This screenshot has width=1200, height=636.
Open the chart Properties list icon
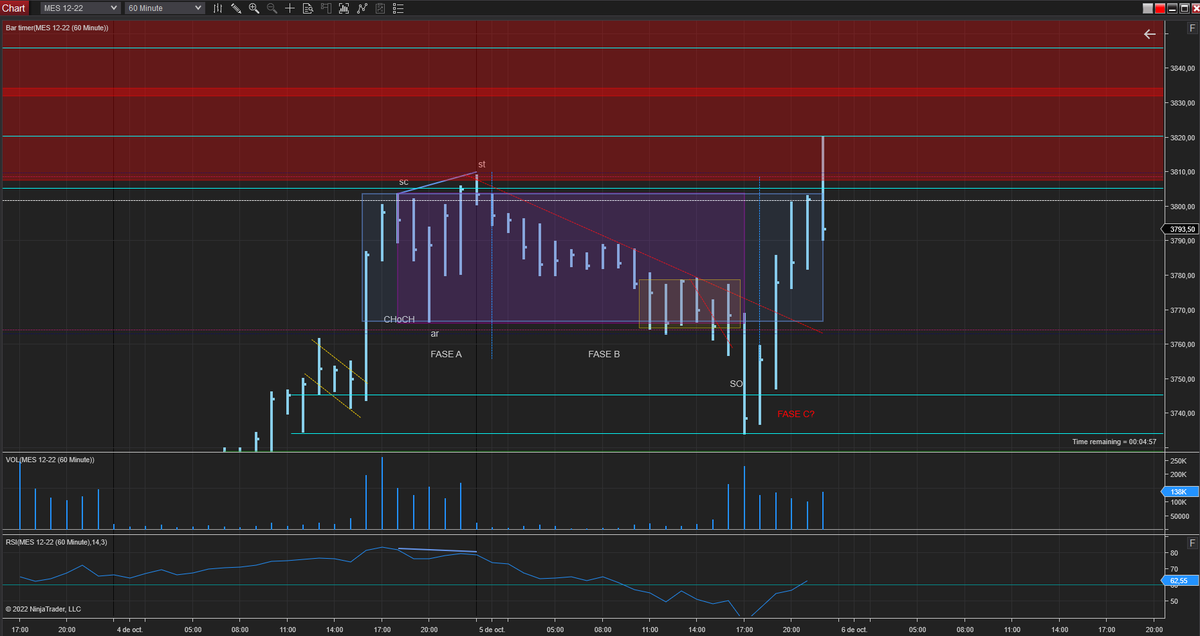[x=398, y=8]
